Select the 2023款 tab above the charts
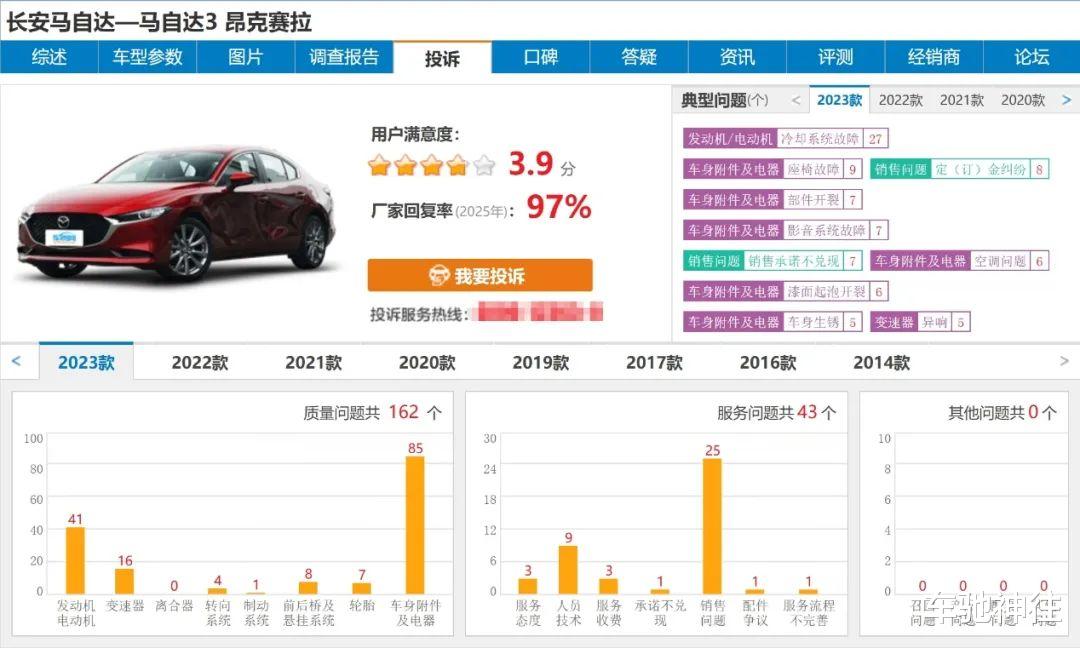 click(x=86, y=362)
